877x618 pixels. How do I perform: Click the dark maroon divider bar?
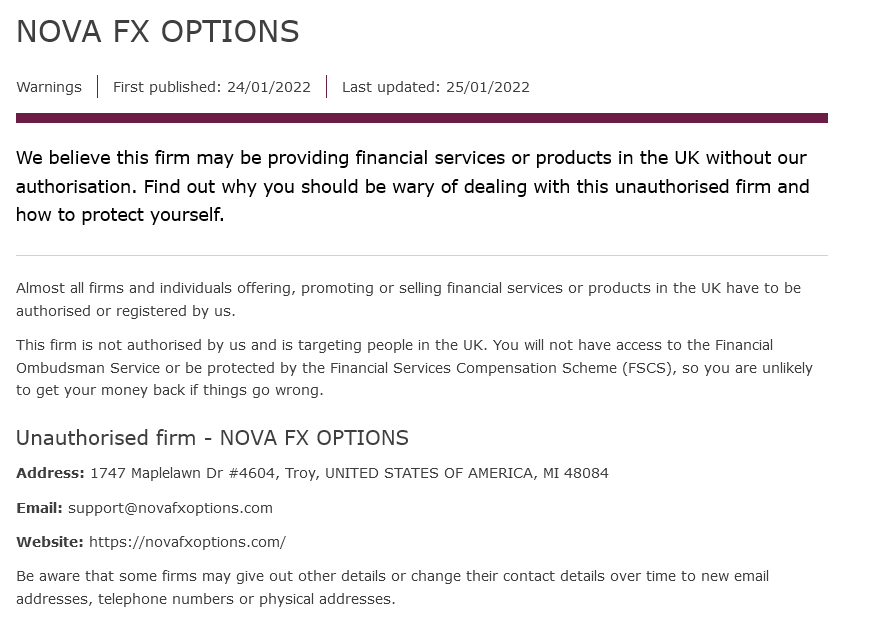422,118
